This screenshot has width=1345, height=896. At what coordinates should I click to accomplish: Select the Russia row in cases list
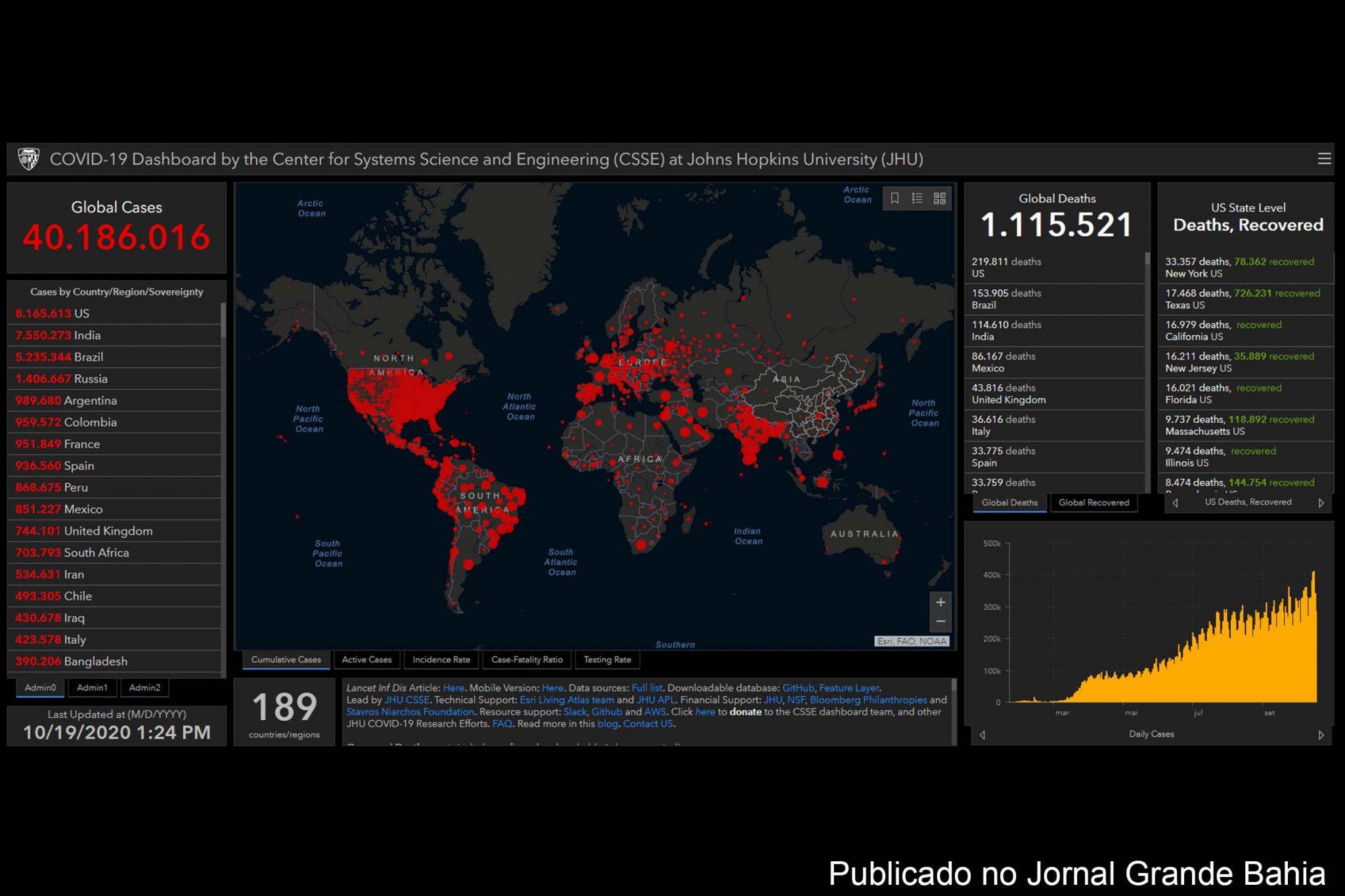tap(114, 378)
